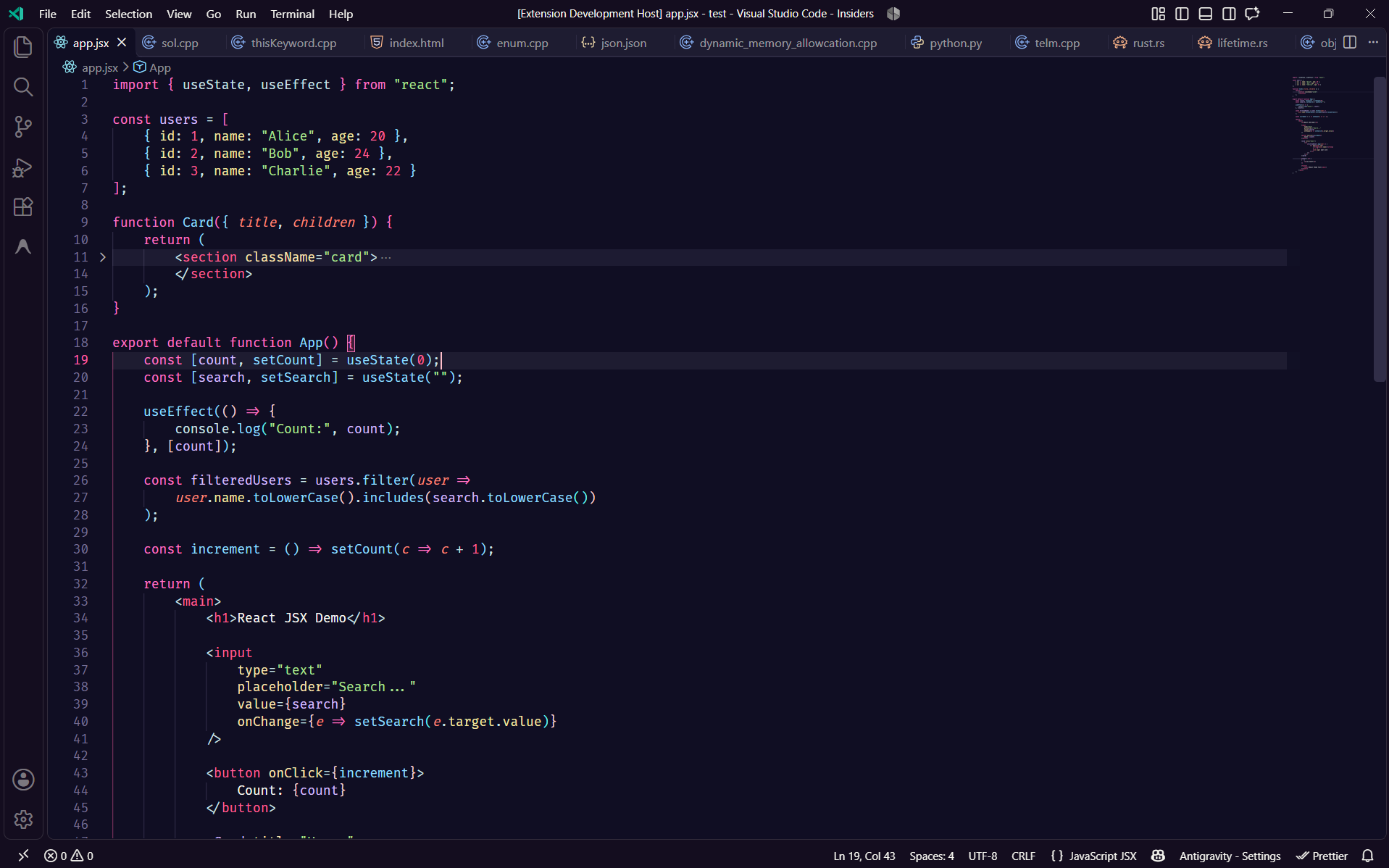Open the App symbol breadcrumb
Image resolution: width=1389 pixels, height=868 pixels.
click(x=153, y=67)
